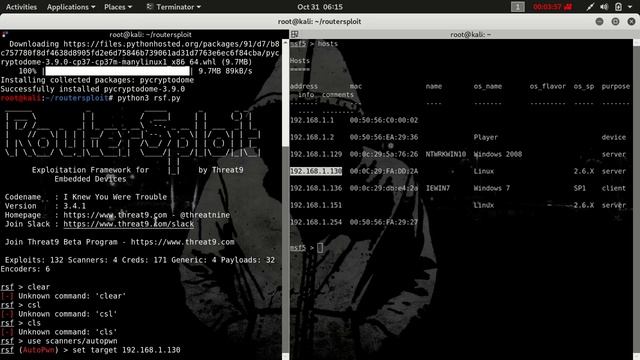Click os_name Player
This screenshot has height=360, width=640.
tap(485, 137)
